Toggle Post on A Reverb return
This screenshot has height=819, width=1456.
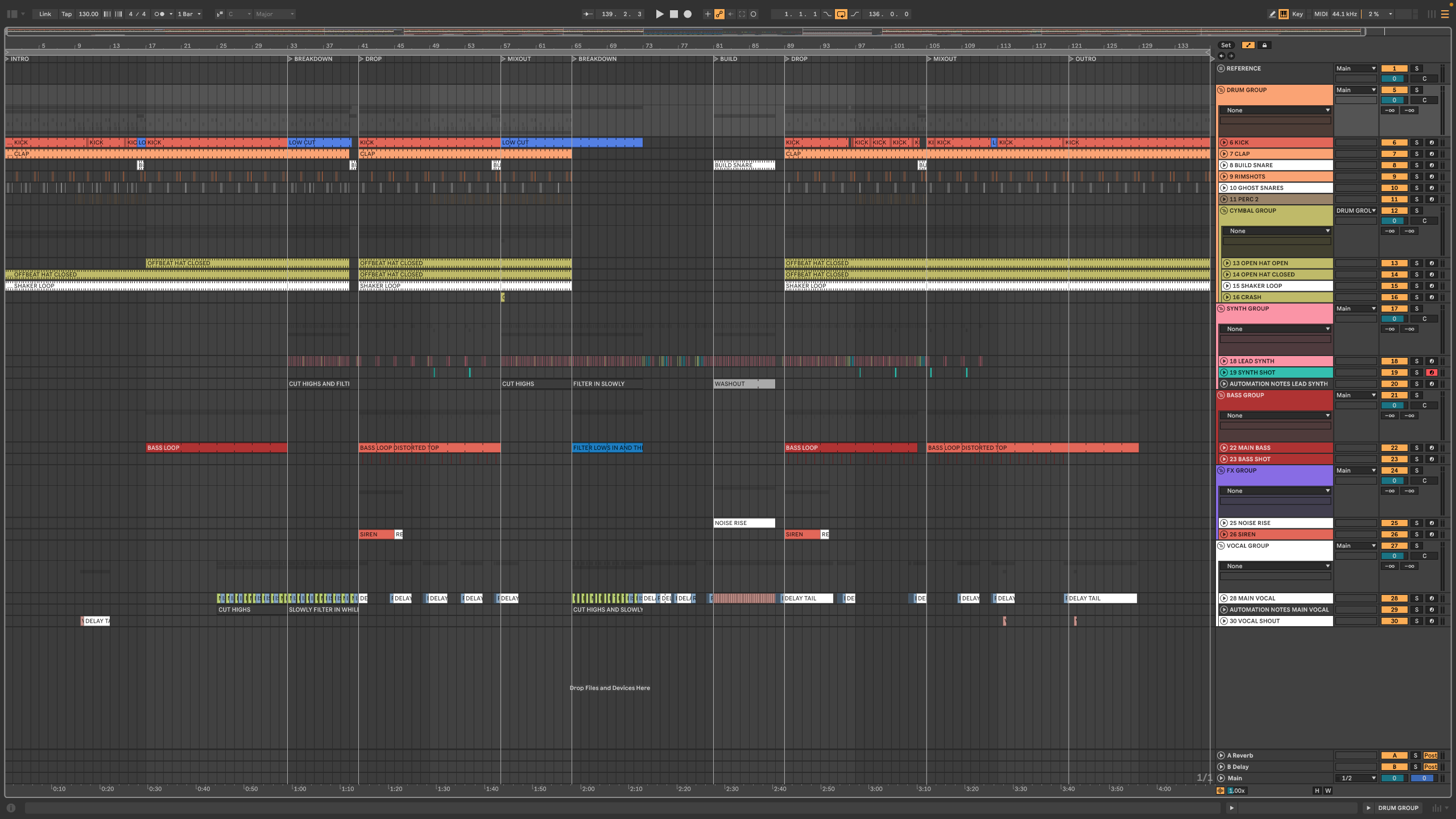[1430, 756]
